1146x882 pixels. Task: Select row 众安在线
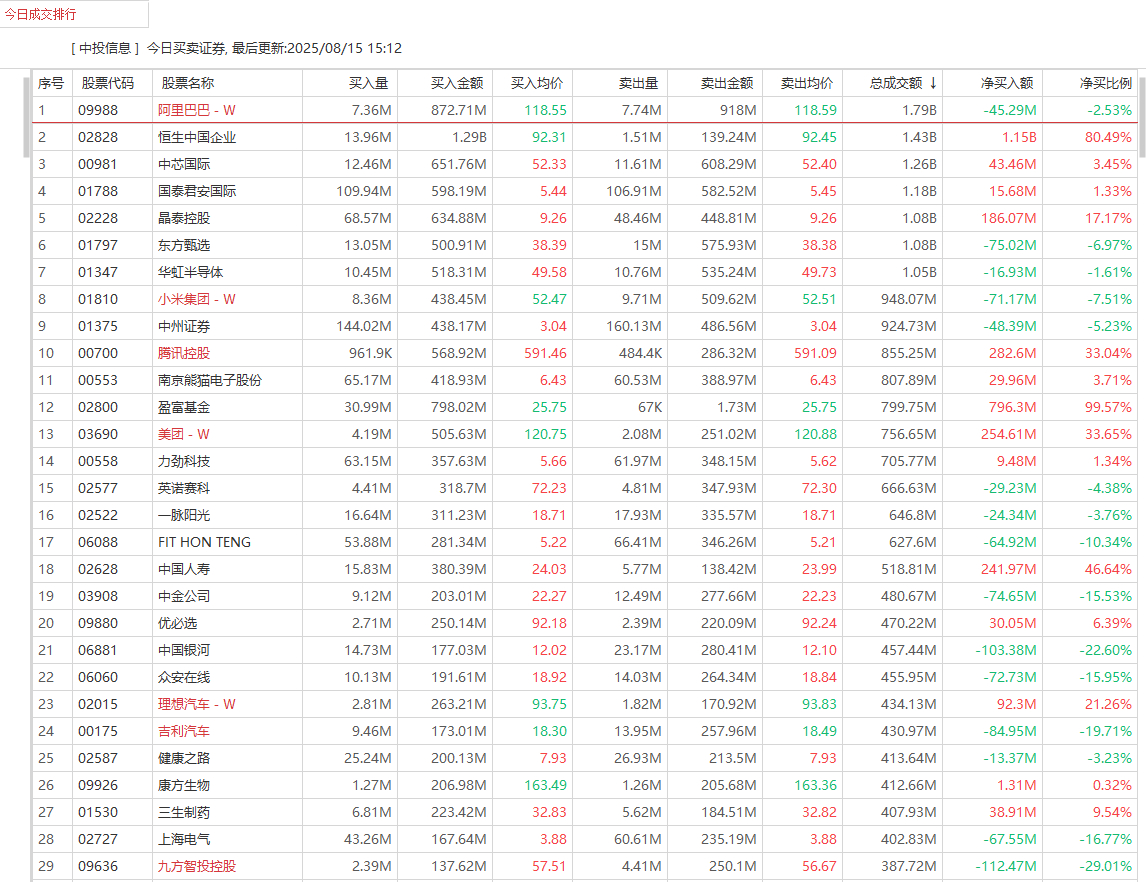click(x=585, y=677)
